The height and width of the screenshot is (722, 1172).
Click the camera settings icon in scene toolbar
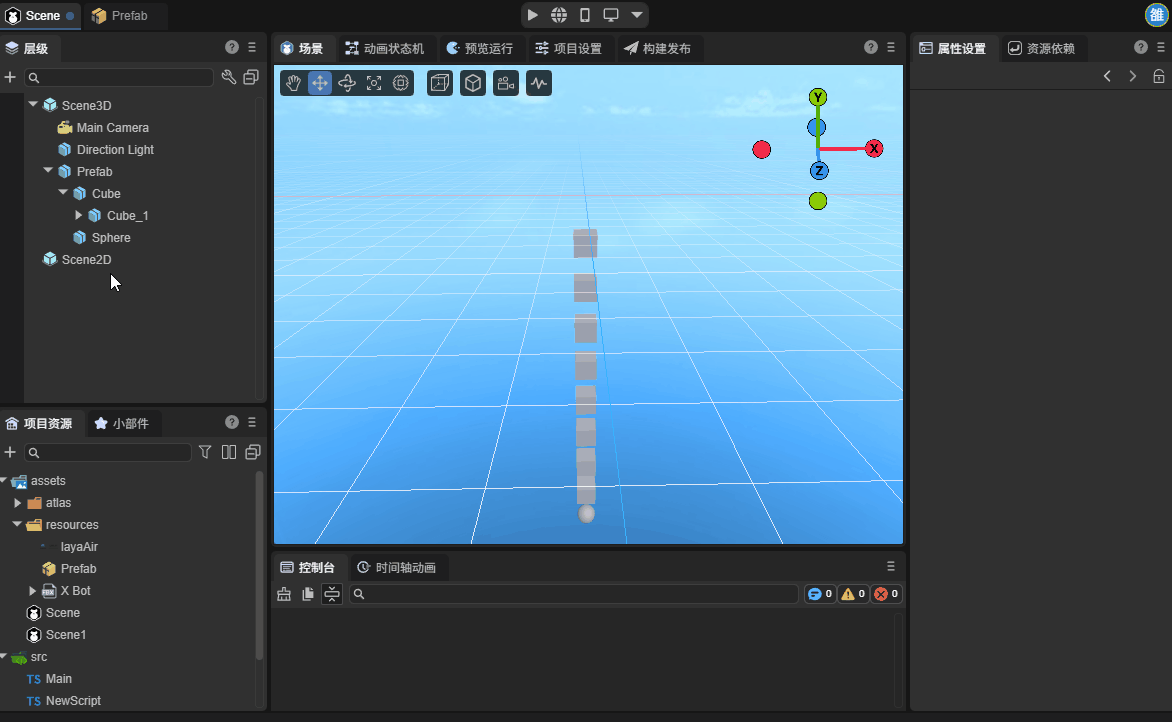pyautogui.click(x=506, y=83)
